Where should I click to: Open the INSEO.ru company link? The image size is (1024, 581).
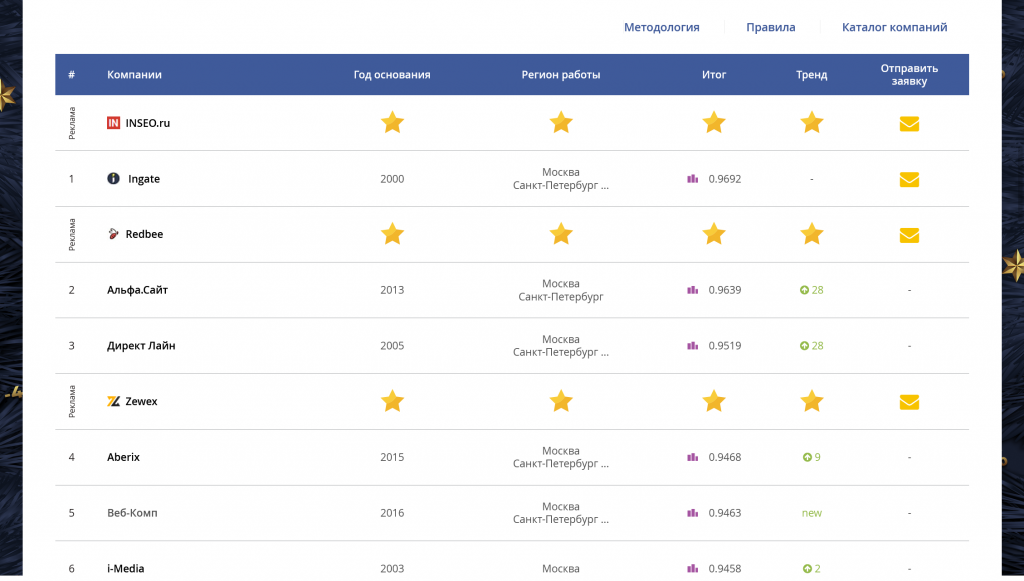pyautogui.click(x=148, y=123)
